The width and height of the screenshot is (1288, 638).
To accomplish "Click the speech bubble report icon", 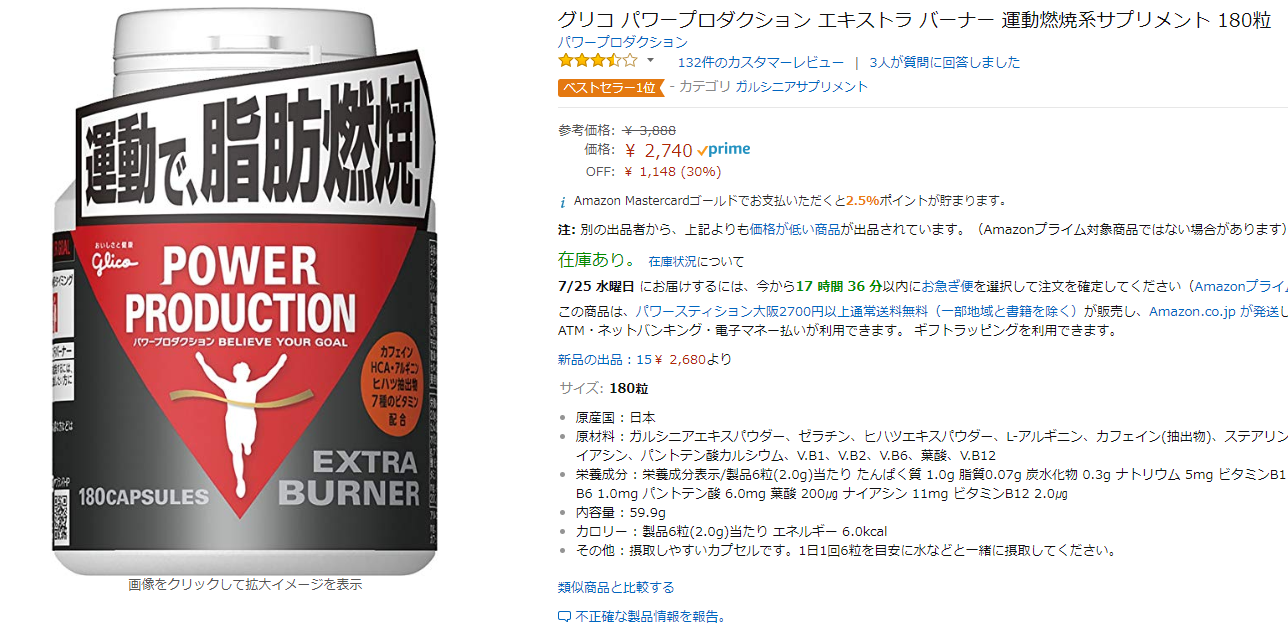I will (x=565, y=617).
